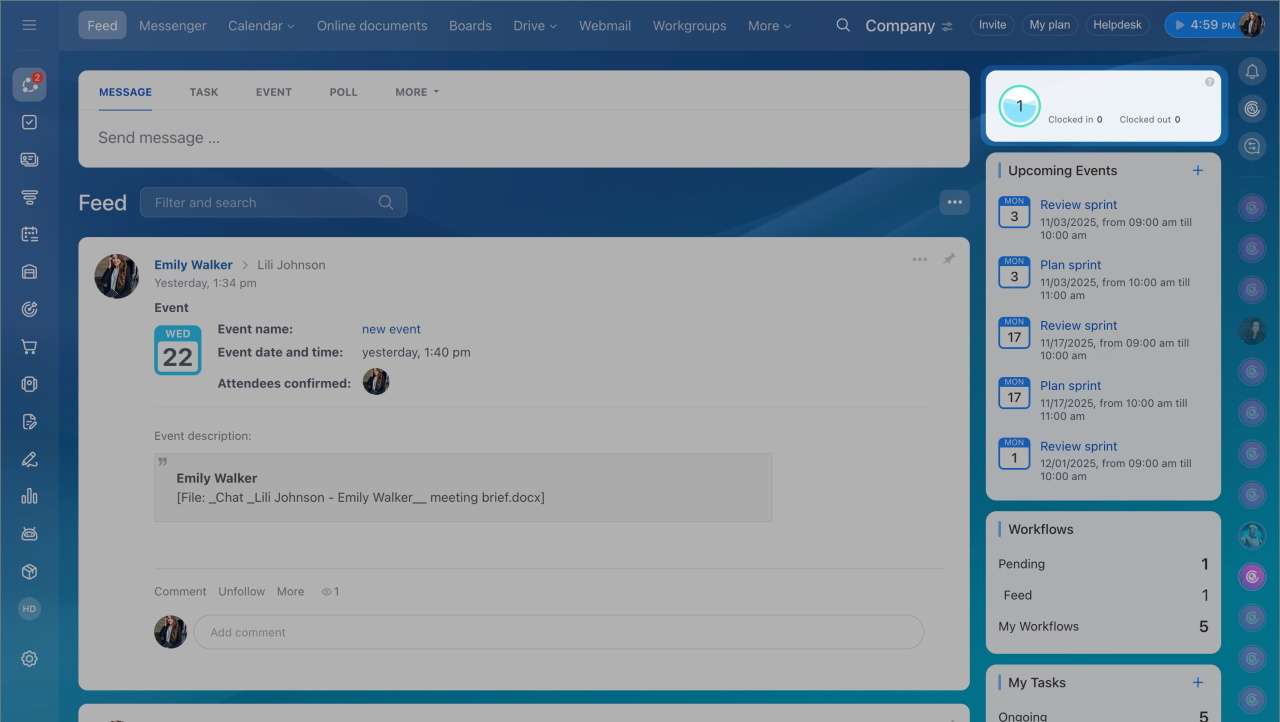The image size is (1280, 722).
Task: Expand the Calendar dropdown menu
Action: [x=261, y=25]
